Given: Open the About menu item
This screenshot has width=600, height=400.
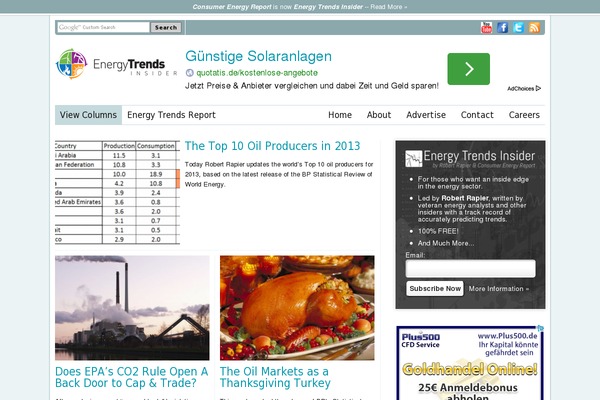Looking at the screenshot, I should (379, 115).
